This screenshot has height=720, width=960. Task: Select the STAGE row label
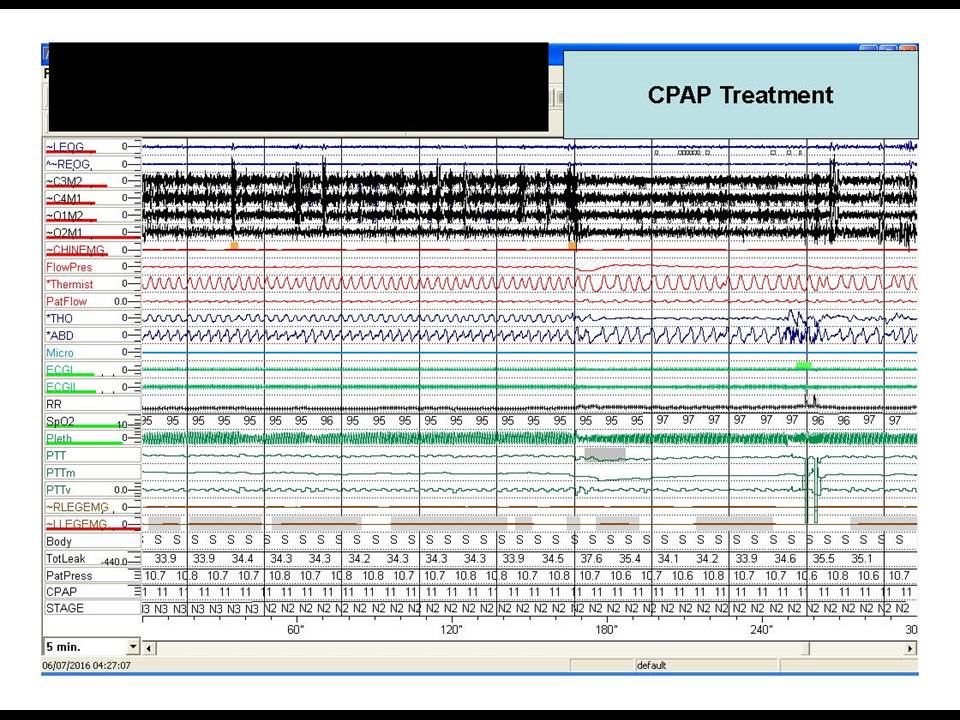pos(64,608)
